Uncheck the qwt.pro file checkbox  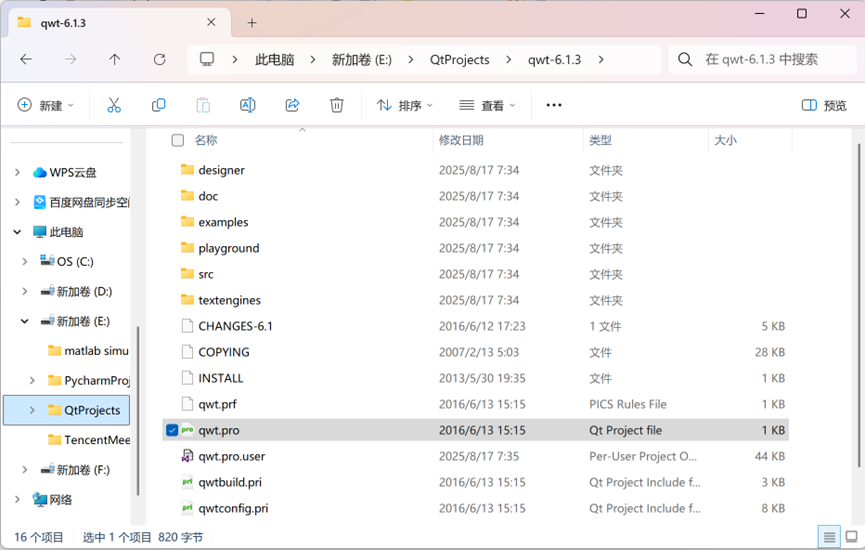coord(172,430)
